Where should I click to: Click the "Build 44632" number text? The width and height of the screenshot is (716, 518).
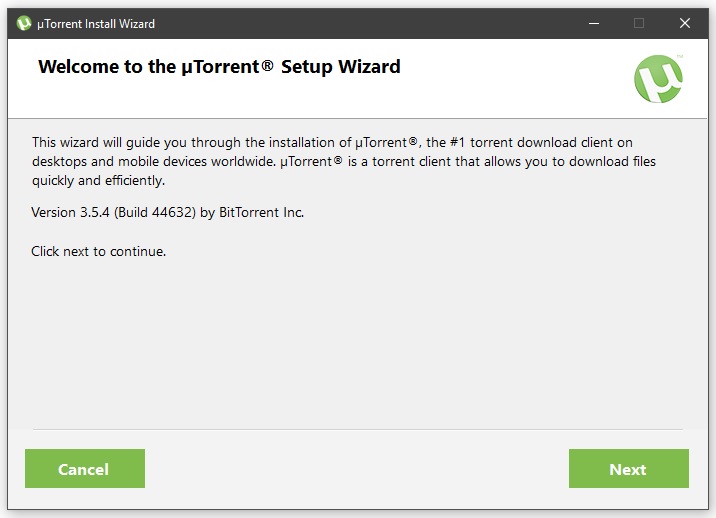(155, 212)
